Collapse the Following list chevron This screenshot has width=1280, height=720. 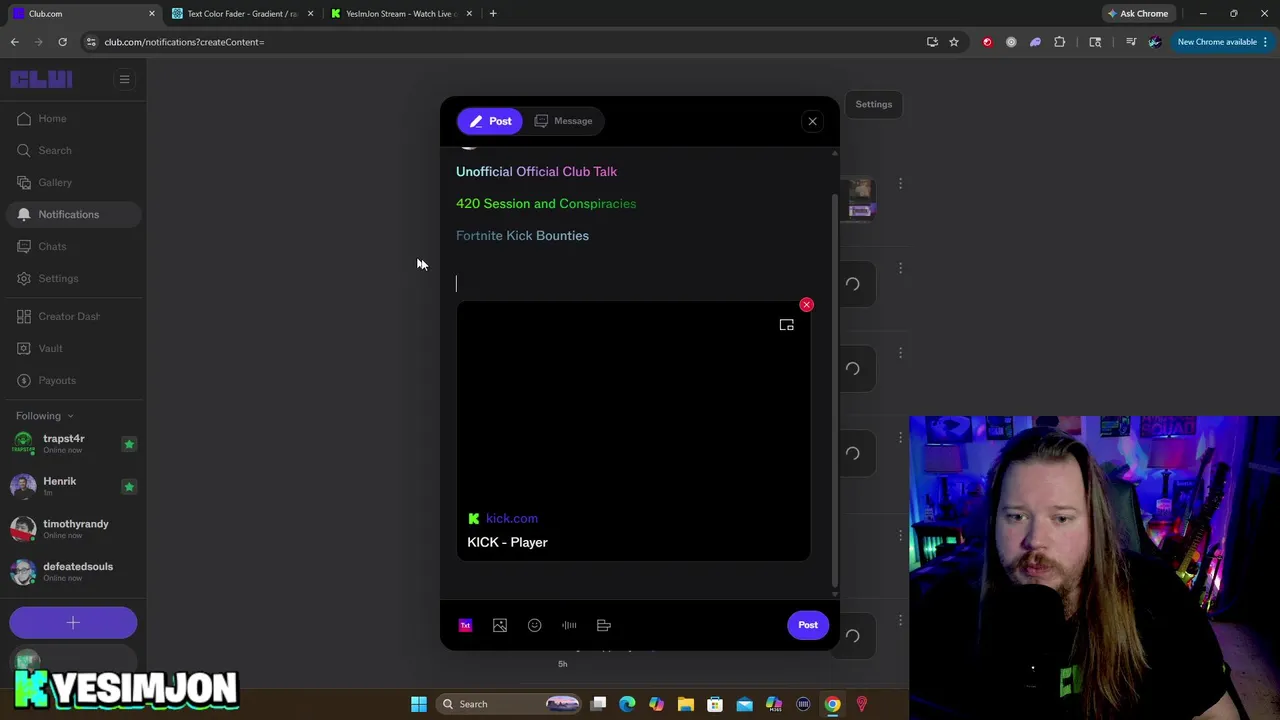pyautogui.click(x=70, y=416)
